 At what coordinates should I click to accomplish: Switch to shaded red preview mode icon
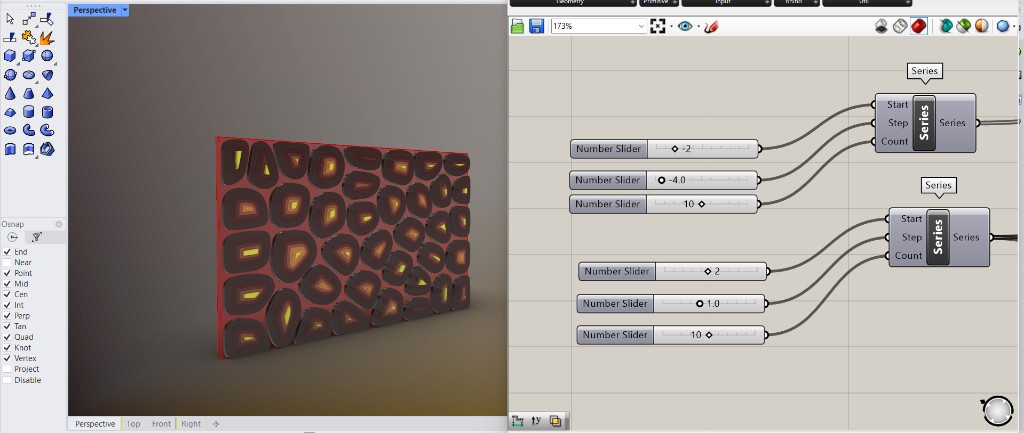pyautogui.click(x=919, y=26)
